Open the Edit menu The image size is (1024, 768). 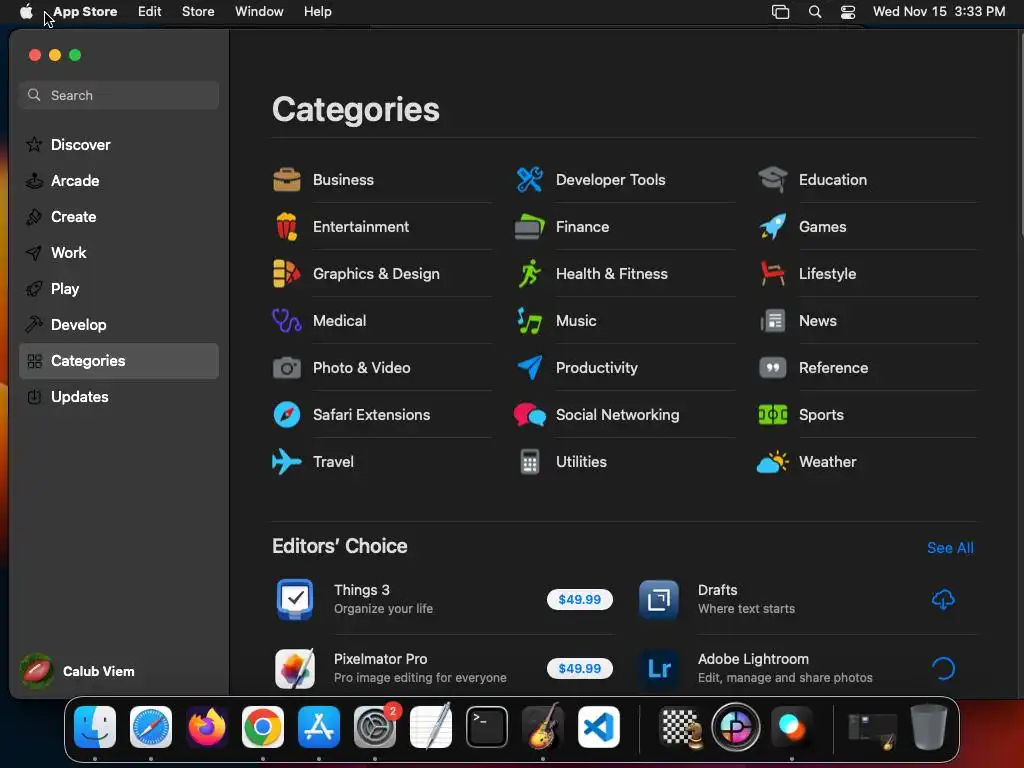click(x=150, y=12)
